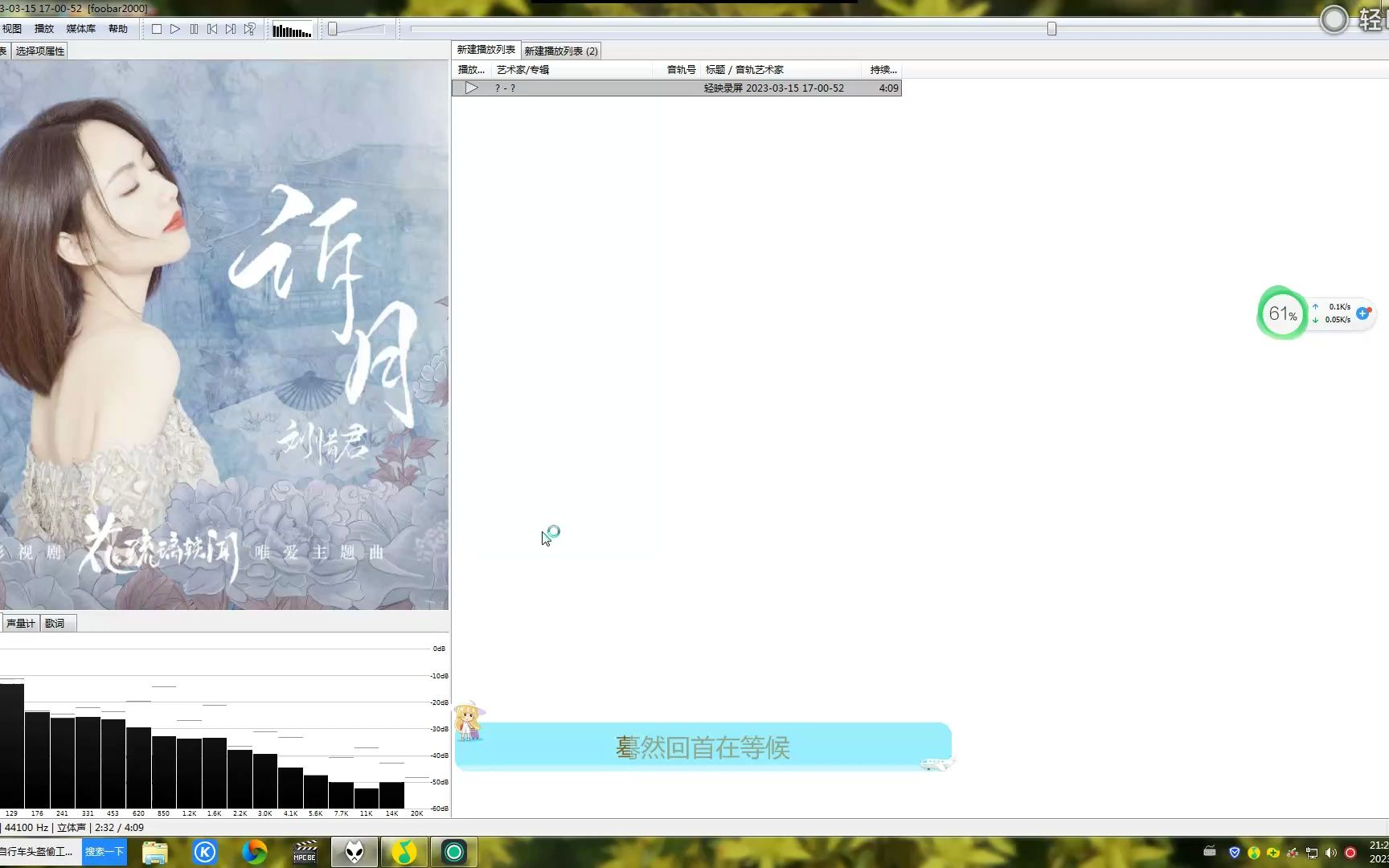Click the red record tray icon
This screenshot has height=868, width=1389.
pyautogui.click(x=1350, y=853)
